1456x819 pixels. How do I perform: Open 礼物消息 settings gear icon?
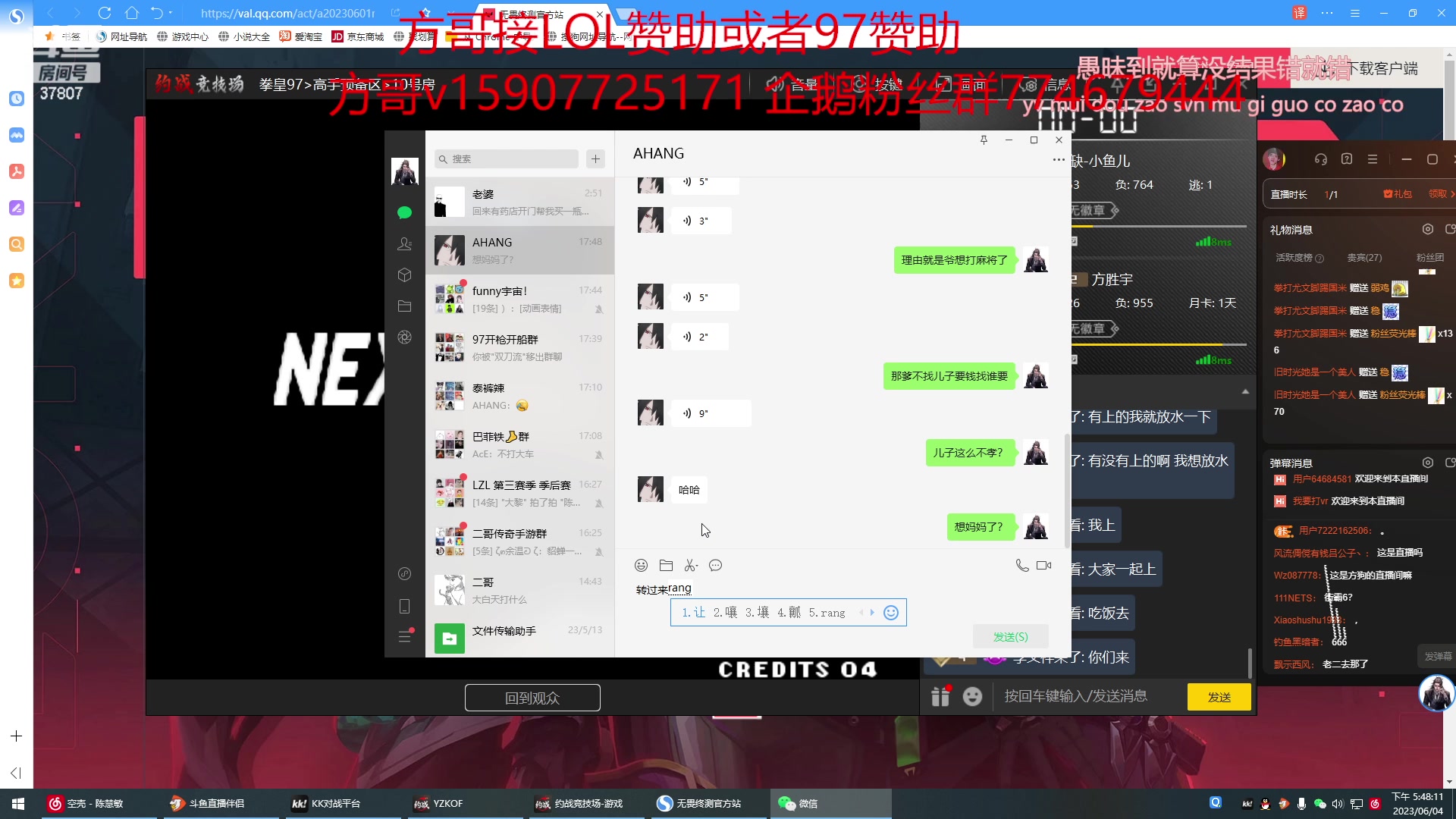click(1428, 229)
